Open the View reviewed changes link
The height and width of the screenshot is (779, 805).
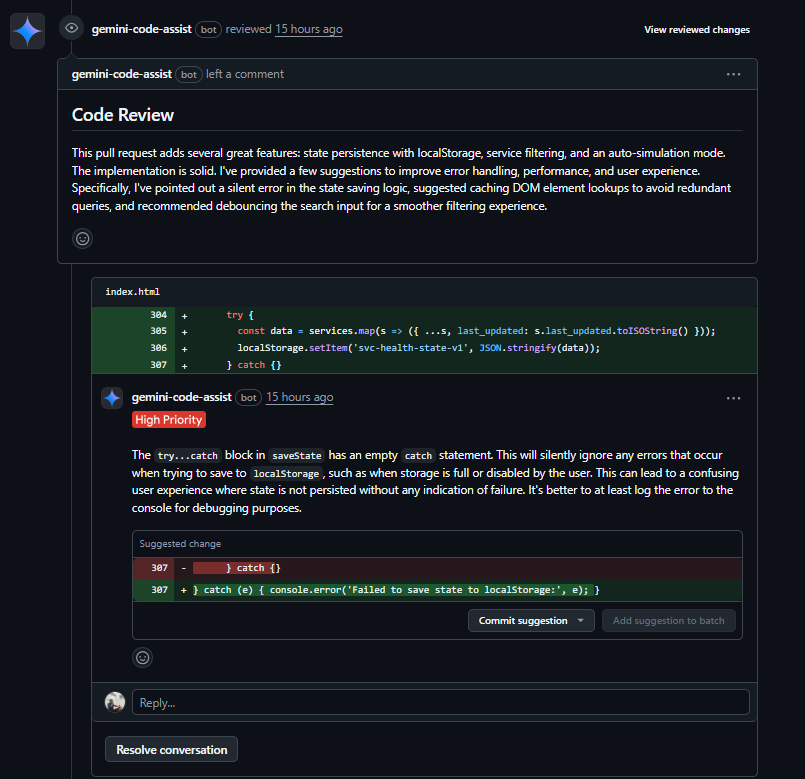tap(696, 30)
